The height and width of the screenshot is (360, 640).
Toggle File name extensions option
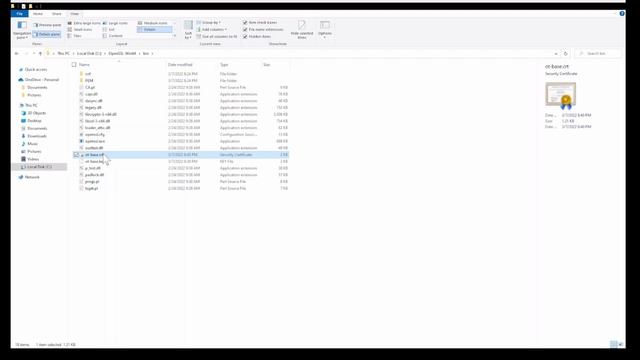[263, 29]
